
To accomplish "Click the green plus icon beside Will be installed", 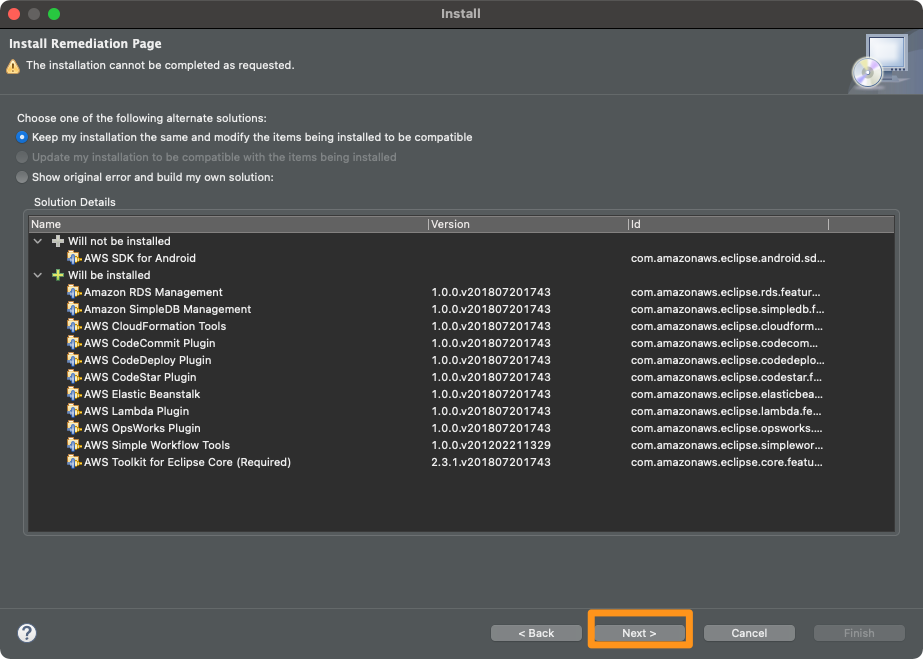I will tap(58, 275).
